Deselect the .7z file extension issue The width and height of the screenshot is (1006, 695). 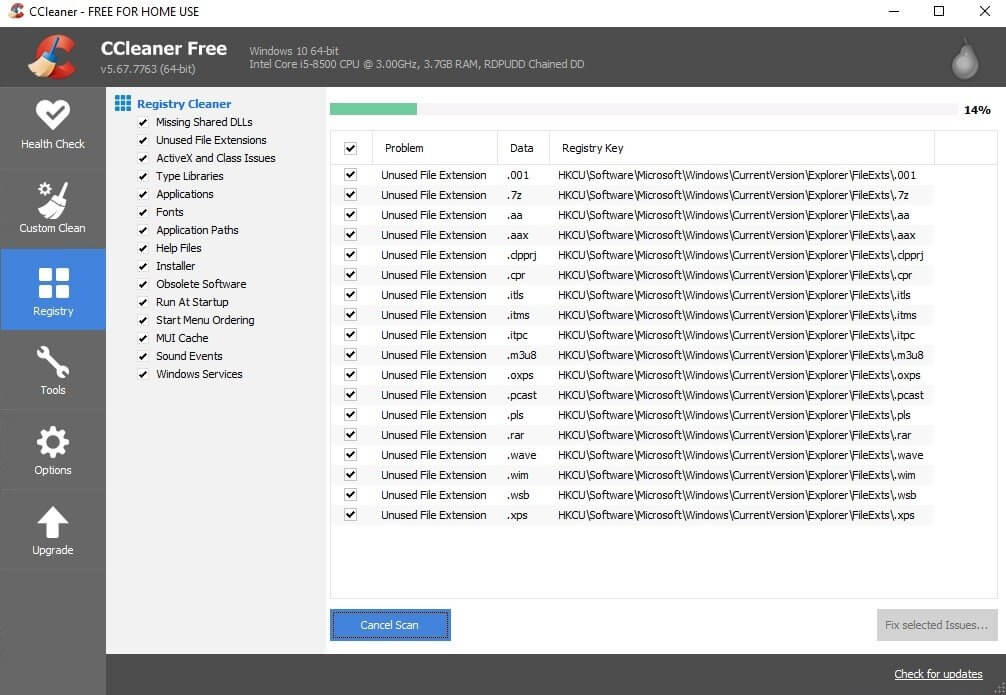[351, 195]
